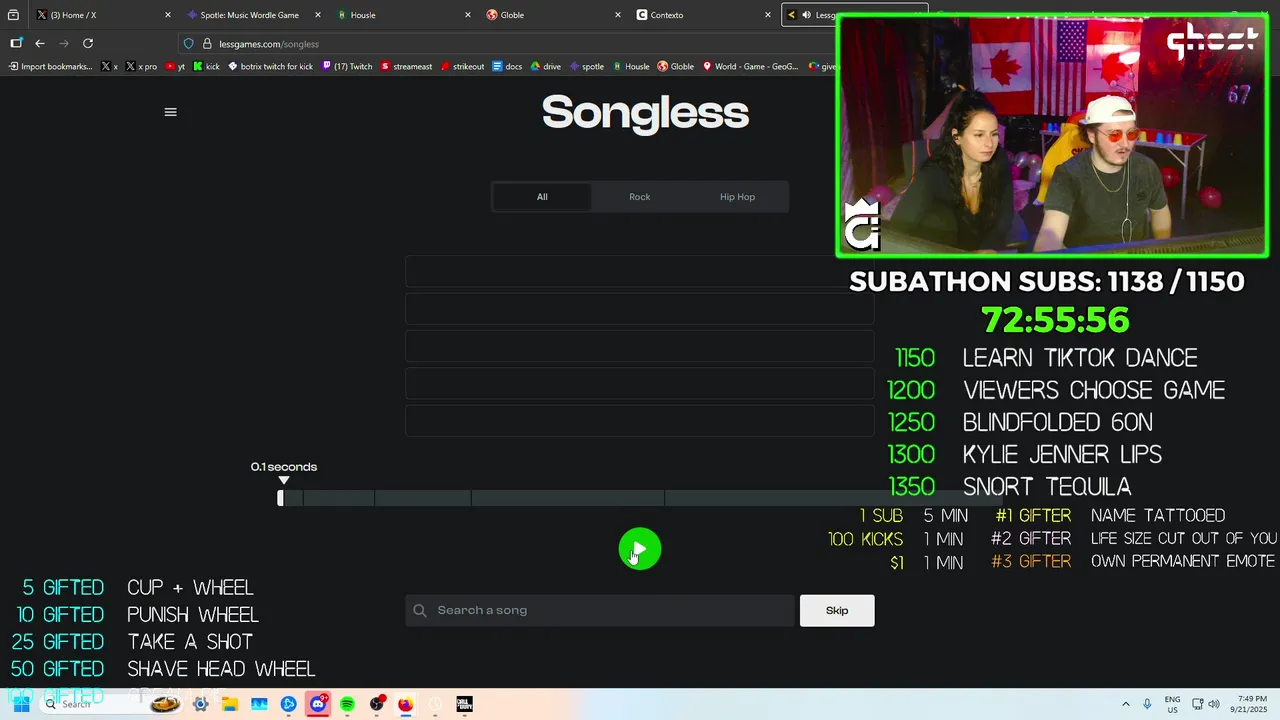Open Spotify from the taskbar
The width and height of the screenshot is (1280, 720).
347,704
